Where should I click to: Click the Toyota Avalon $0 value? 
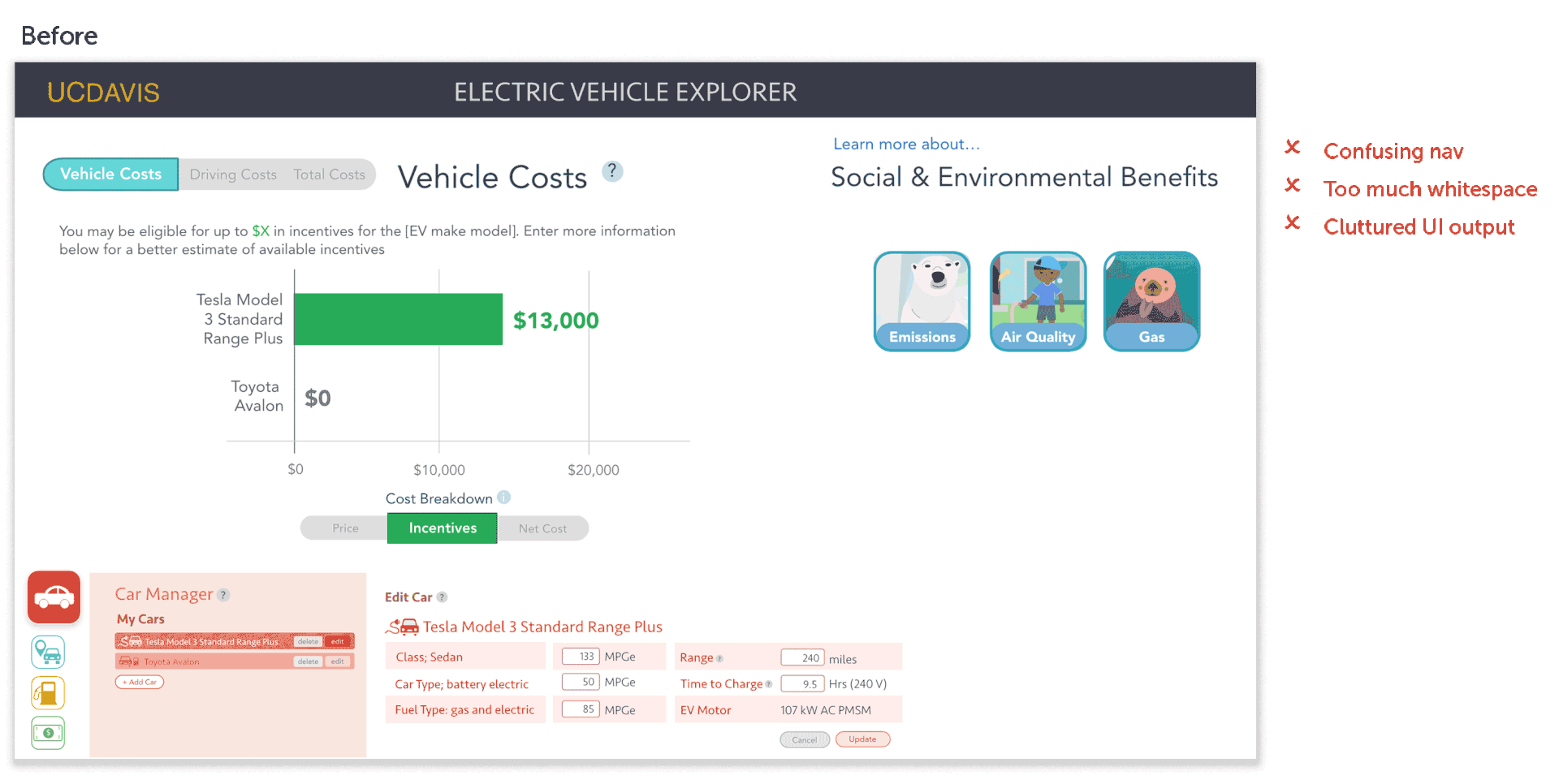tap(317, 398)
